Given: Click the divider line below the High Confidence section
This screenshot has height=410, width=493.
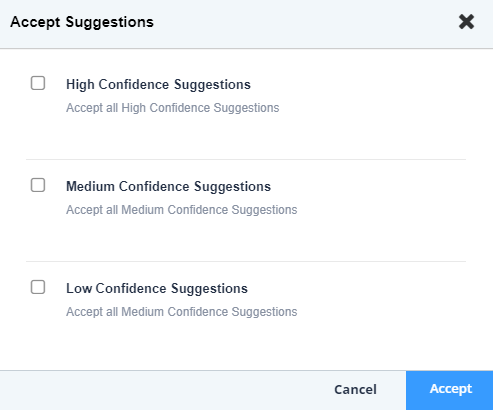Looking at the screenshot, I should click(246, 159).
